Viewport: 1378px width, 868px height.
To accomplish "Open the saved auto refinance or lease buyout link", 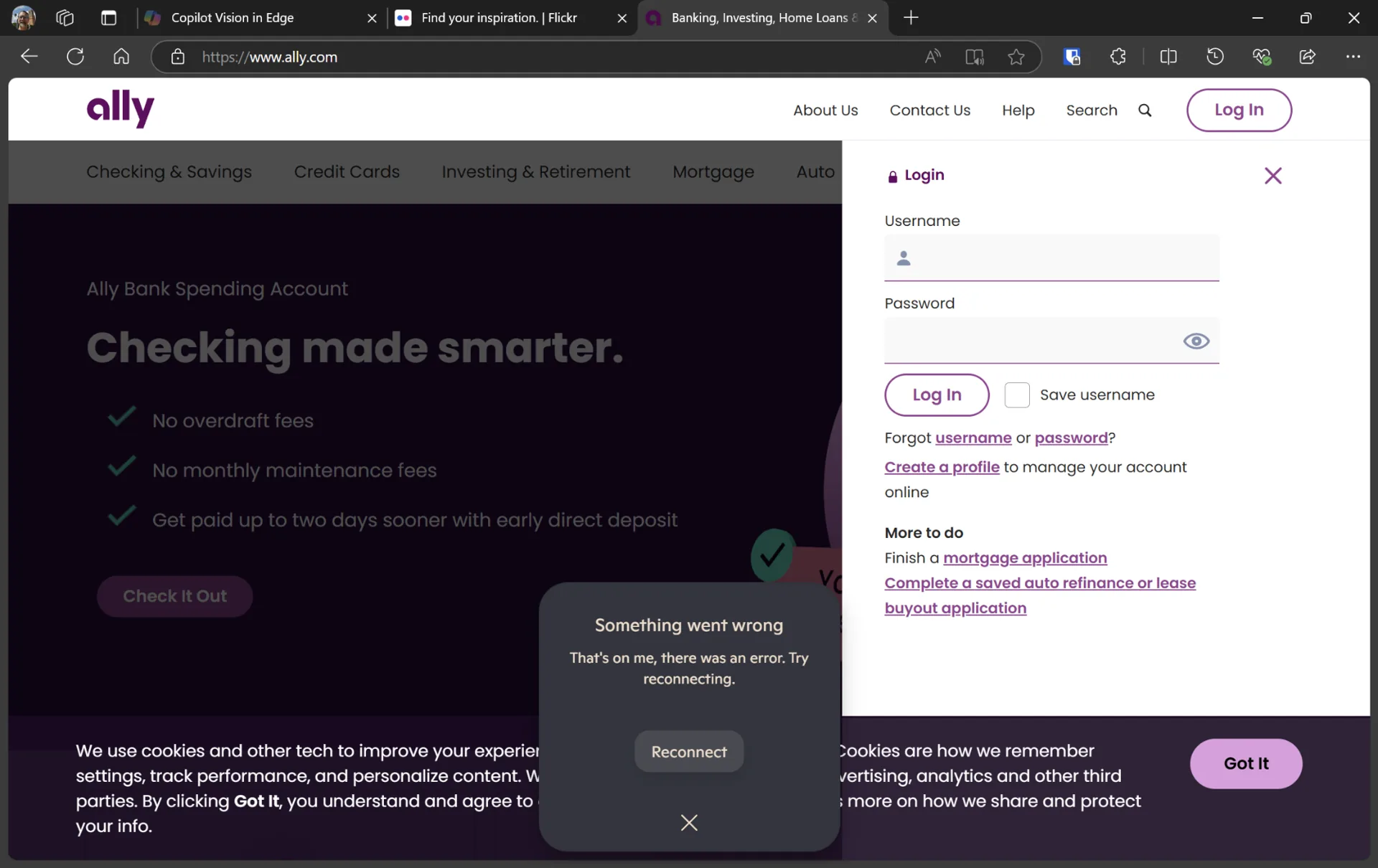I will (1040, 596).
